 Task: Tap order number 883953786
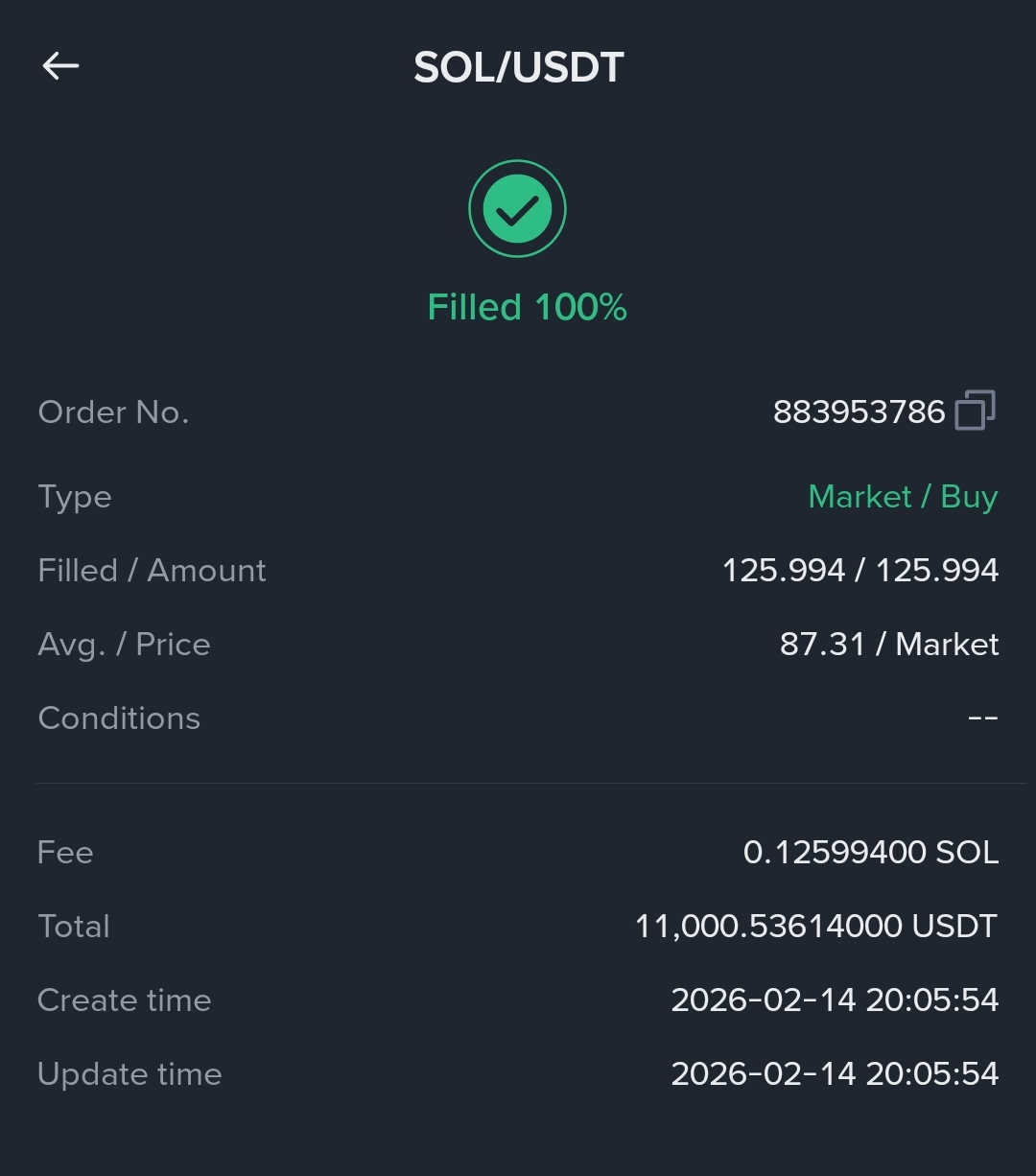pyautogui.click(x=859, y=412)
